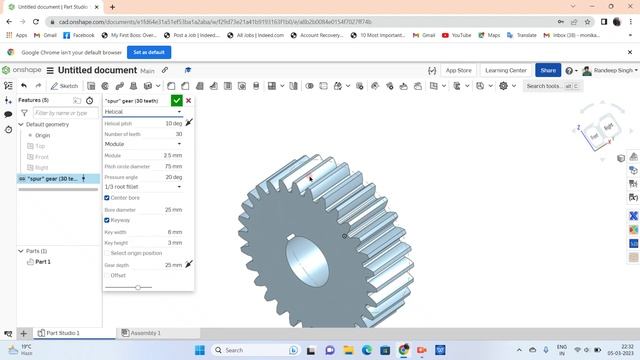
Task: Select the Loft tool icon
Action: tap(133, 86)
